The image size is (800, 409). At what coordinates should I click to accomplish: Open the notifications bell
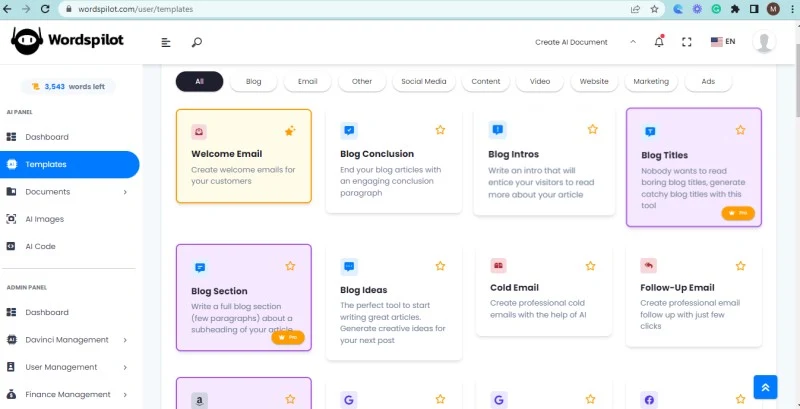[x=659, y=41]
